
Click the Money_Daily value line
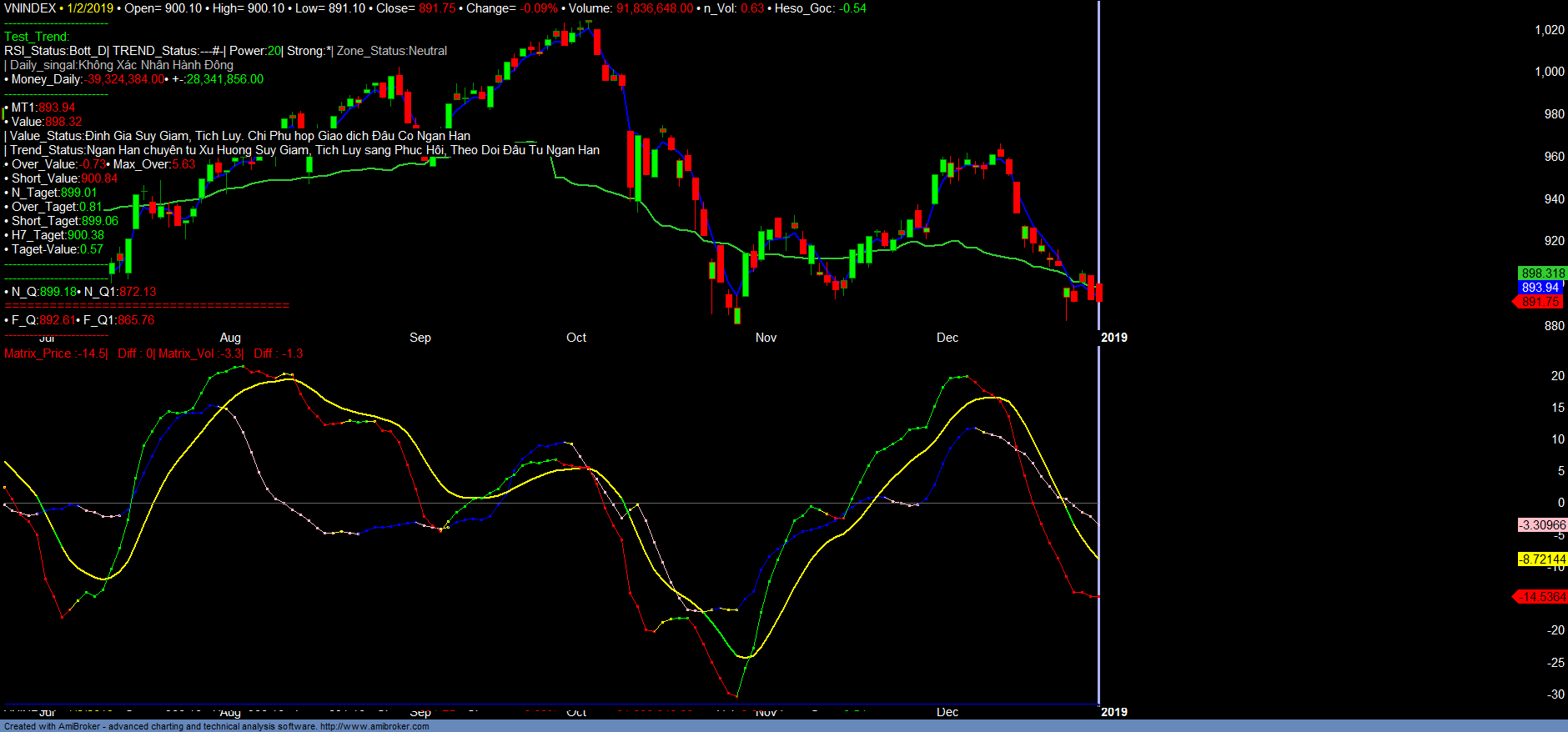point(133,79)
